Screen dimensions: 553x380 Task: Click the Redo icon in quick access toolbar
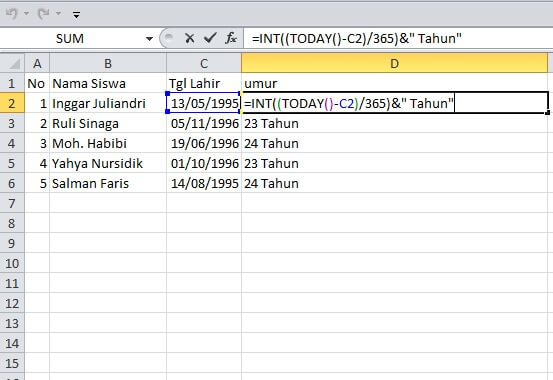pos(44,14)
